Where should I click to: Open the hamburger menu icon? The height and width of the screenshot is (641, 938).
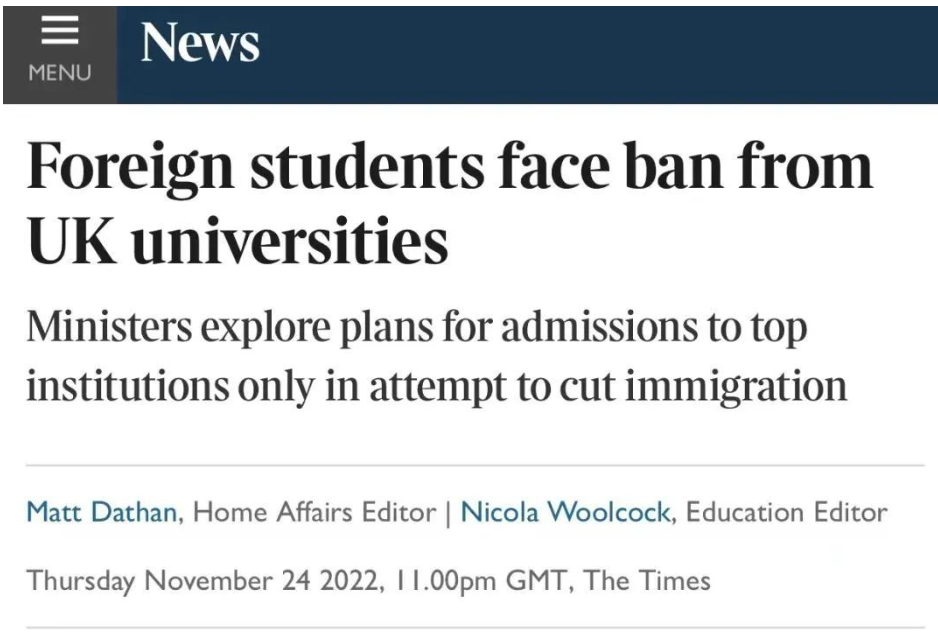(59, 34)
